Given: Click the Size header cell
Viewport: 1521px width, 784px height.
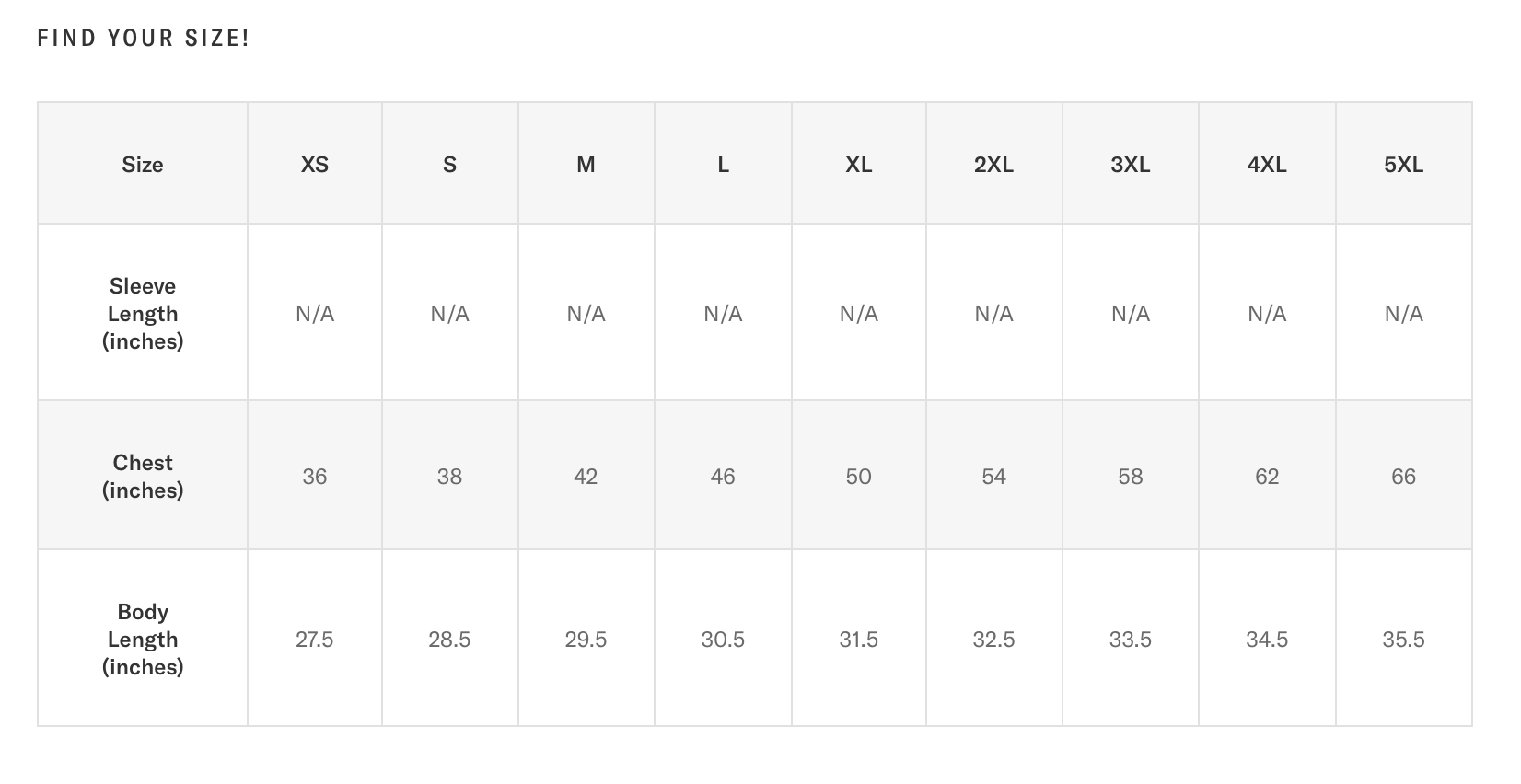Looking at the screenshot, I should click(x=143, y=164).
